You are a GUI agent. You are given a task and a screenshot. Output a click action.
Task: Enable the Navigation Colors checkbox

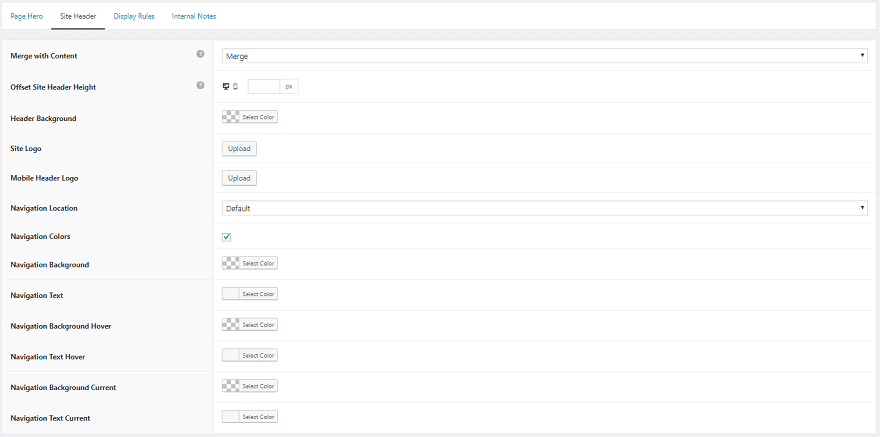point(227,237)
